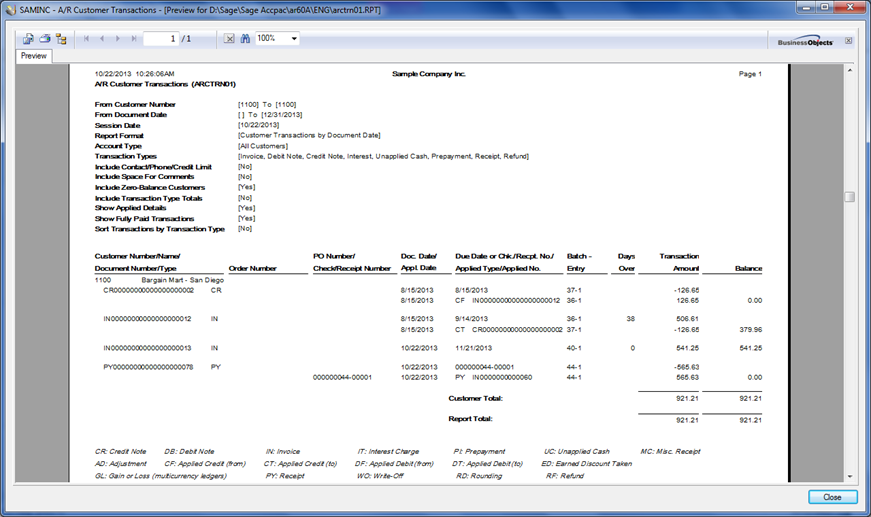Click the Balance column header

(748, 269)
